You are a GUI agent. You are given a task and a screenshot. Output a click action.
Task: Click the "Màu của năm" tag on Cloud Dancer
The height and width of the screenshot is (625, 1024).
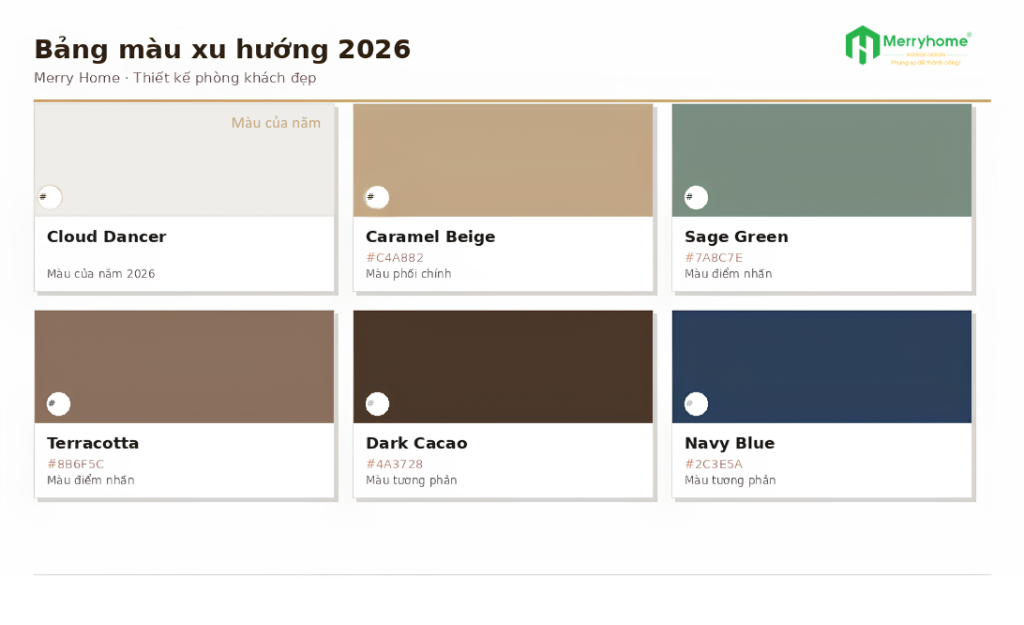pos(276,123)
